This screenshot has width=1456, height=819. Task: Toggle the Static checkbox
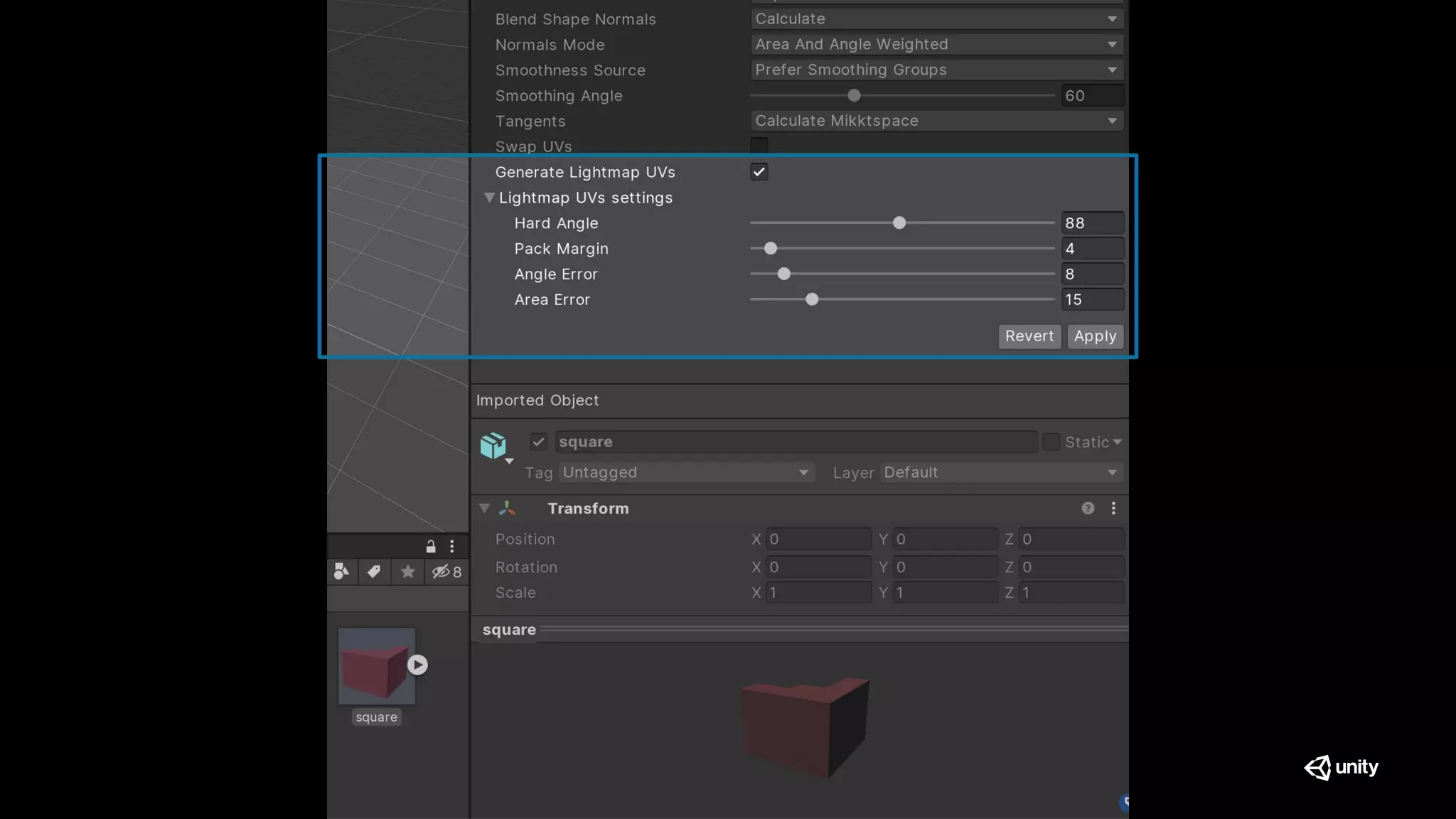pos(1051,442)
